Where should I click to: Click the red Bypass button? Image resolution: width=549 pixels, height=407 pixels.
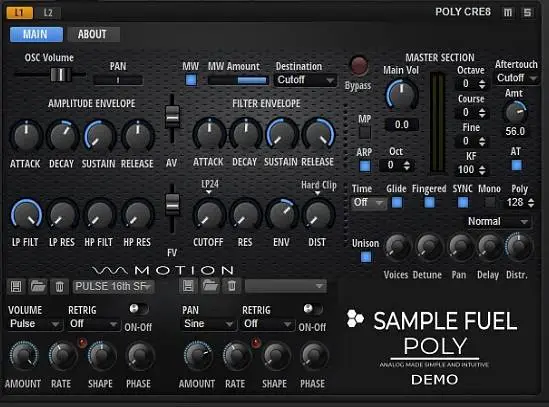[359, 65]
